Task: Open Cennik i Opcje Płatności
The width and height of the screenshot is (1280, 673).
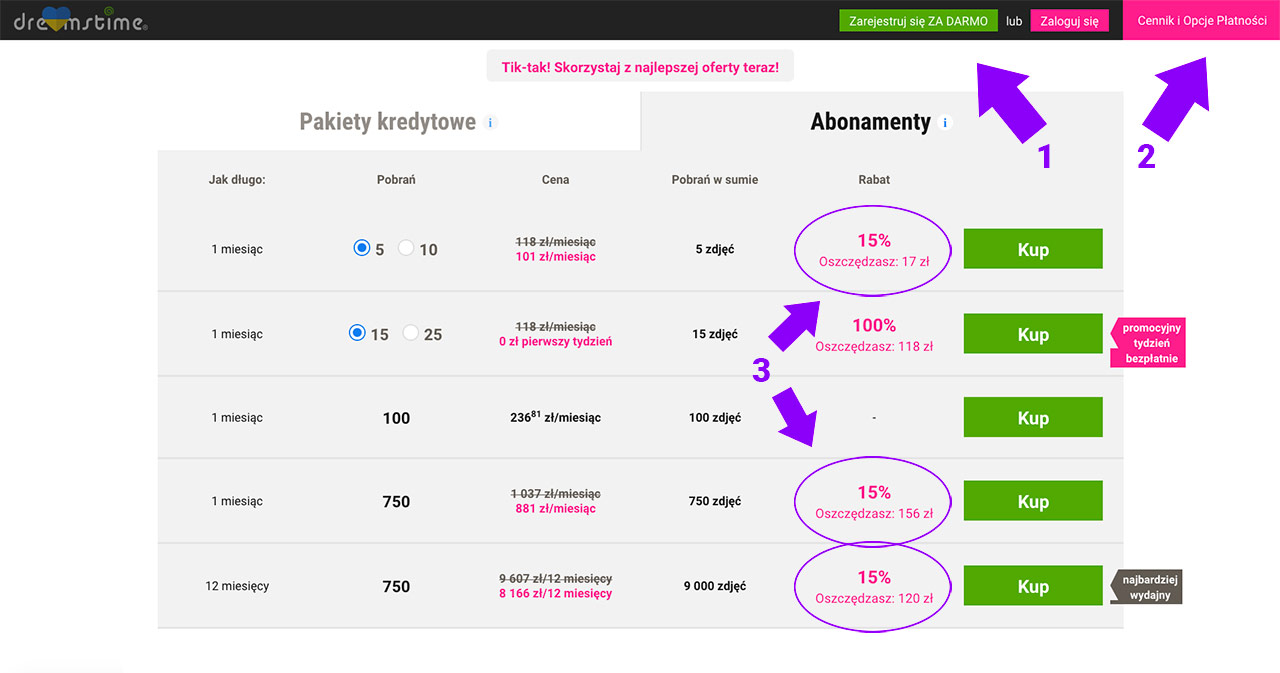Action: coord(1201,21)
